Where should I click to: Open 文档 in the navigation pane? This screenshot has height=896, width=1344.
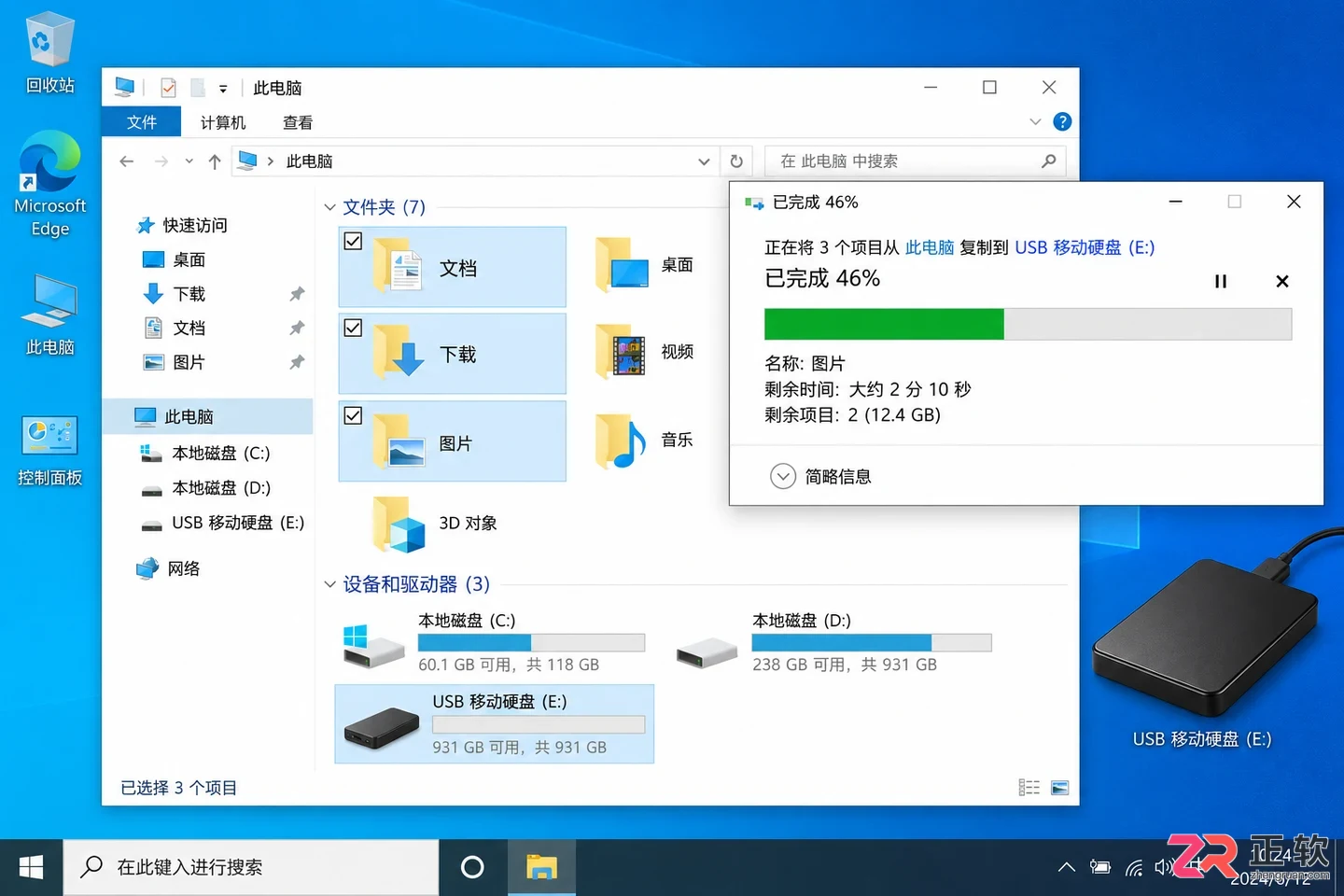point(174,328)
